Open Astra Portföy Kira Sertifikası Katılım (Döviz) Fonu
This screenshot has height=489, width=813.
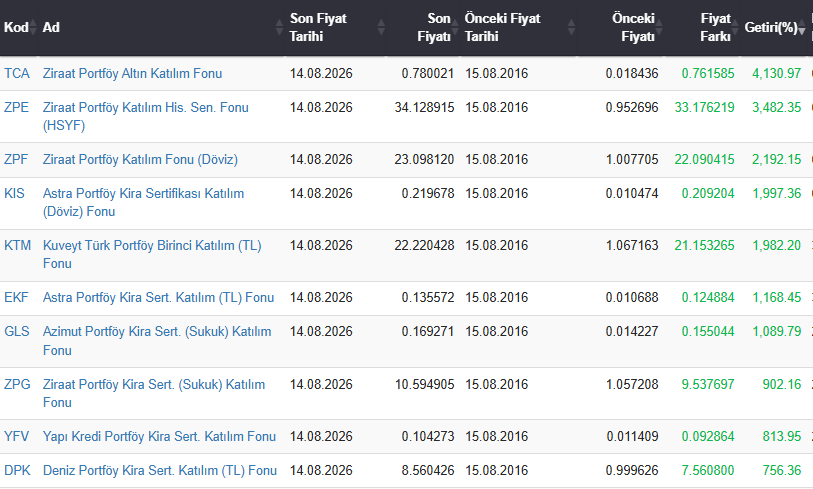(x=143, y=202)
